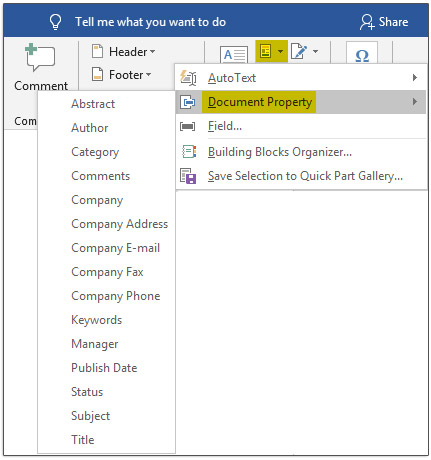The width and height of the screenshot is (431, 460).
Task: Click the Text Box icon
Action: click(x=234, y=55)
